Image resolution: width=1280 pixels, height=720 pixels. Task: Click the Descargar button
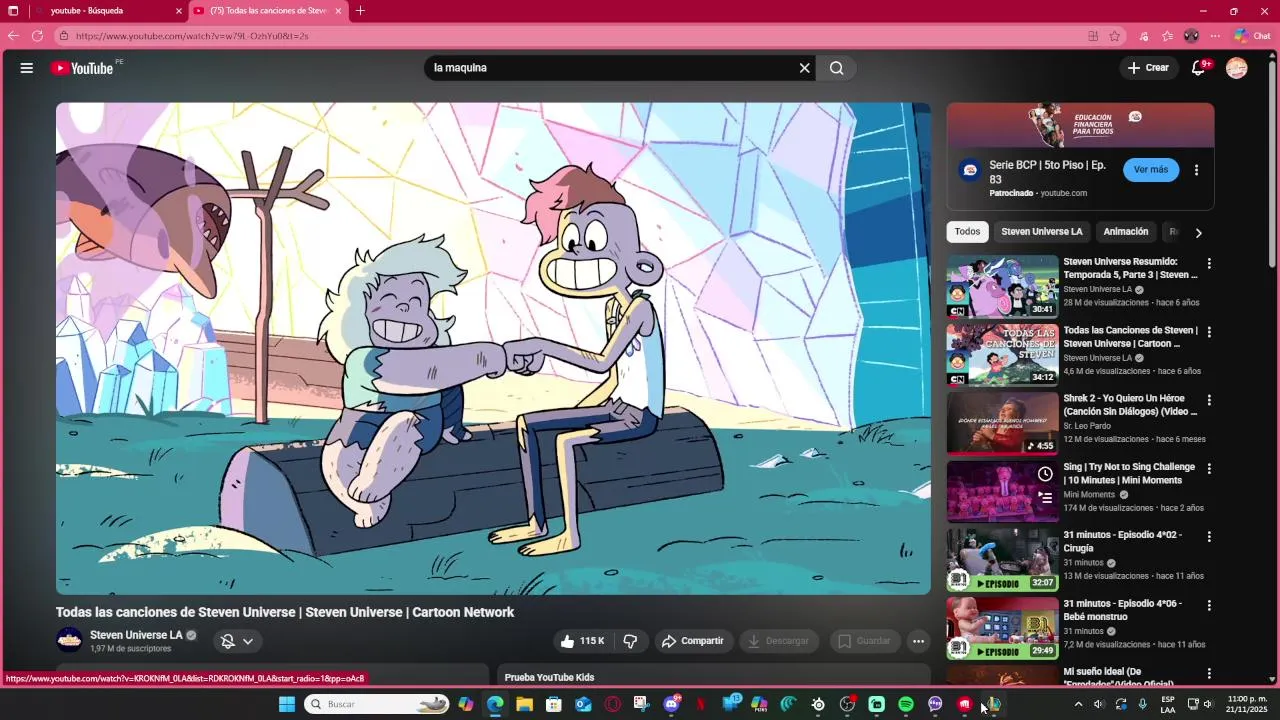[x=779, y=641]
